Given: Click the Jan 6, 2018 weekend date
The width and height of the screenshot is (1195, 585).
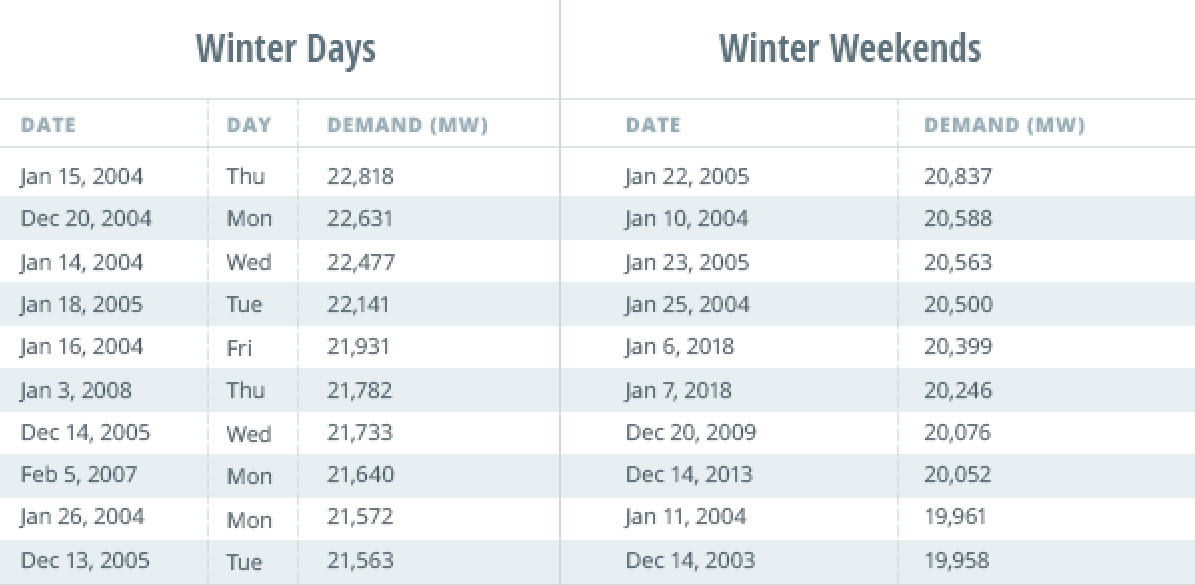Looking at the screenshot, I should [679, 348].
